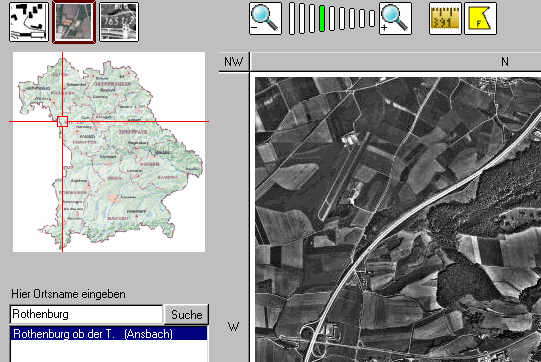Click Munich area on the Bavaria overview map

[112, 198]
